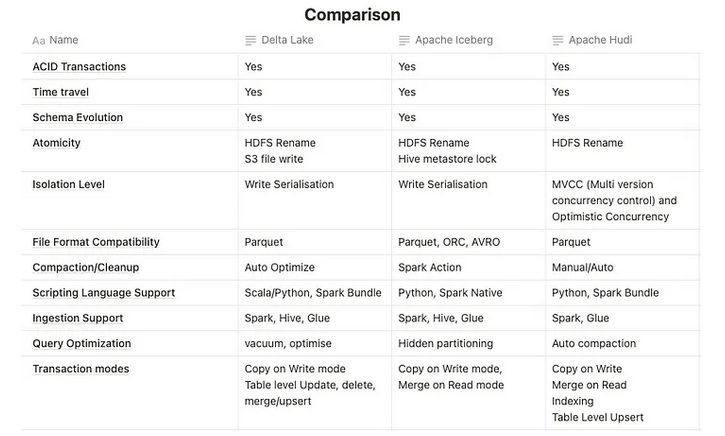
Task: Open the Apache Hudi column header menu
Action: click(600, 41)
